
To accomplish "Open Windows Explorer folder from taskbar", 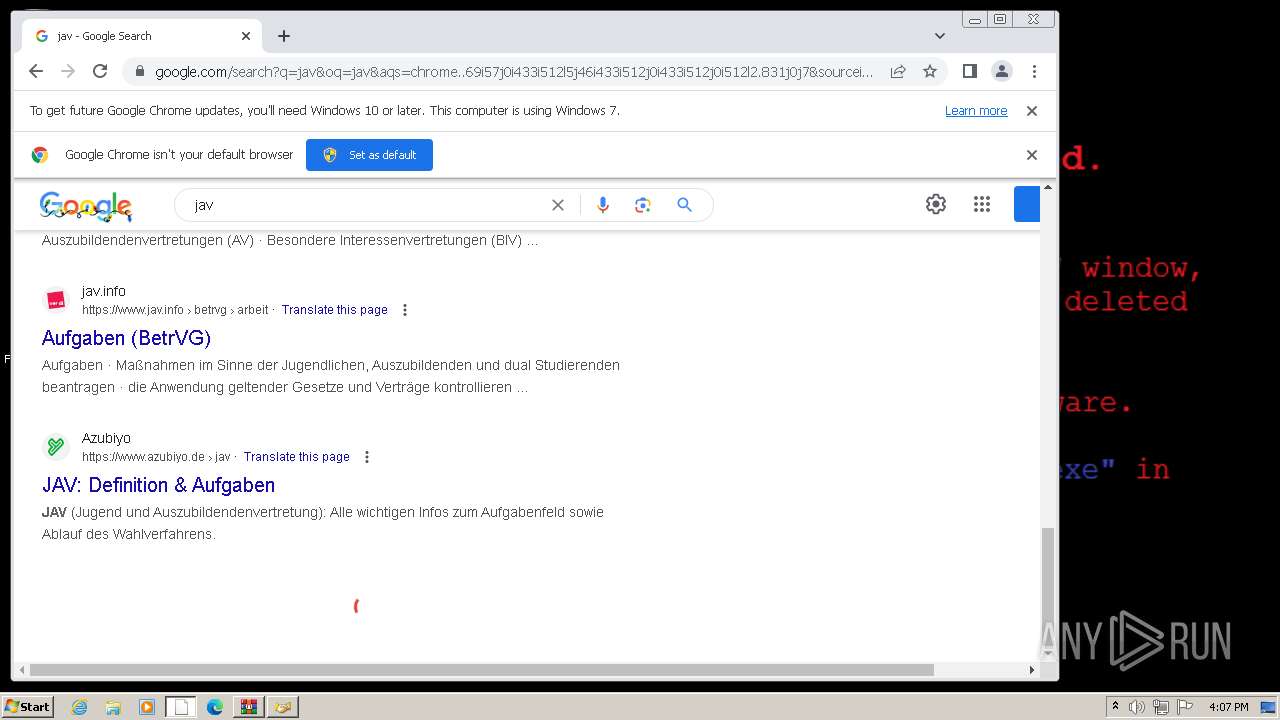I will (113, 707).
